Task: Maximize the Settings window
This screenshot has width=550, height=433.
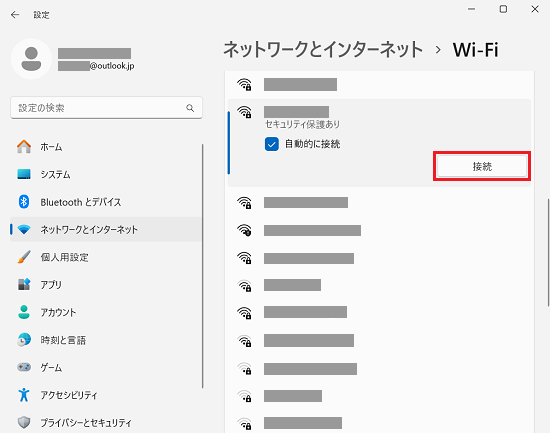Action: click(503, 9)
